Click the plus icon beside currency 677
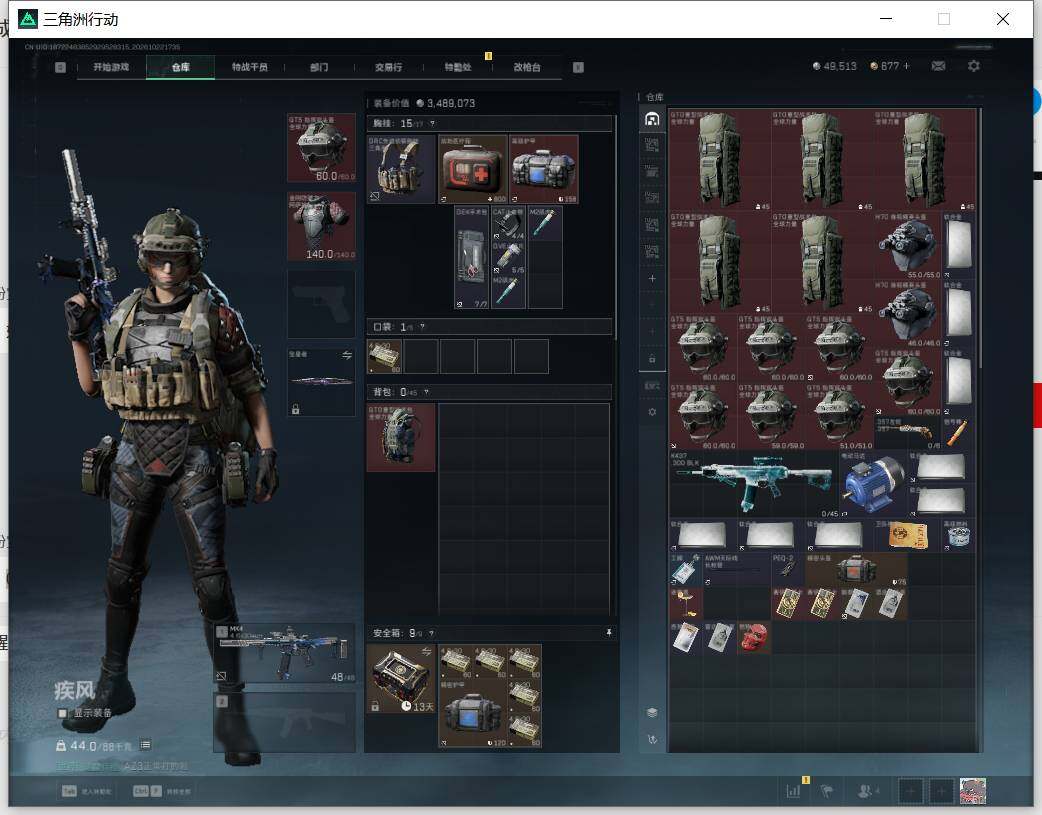 point(906,66)
